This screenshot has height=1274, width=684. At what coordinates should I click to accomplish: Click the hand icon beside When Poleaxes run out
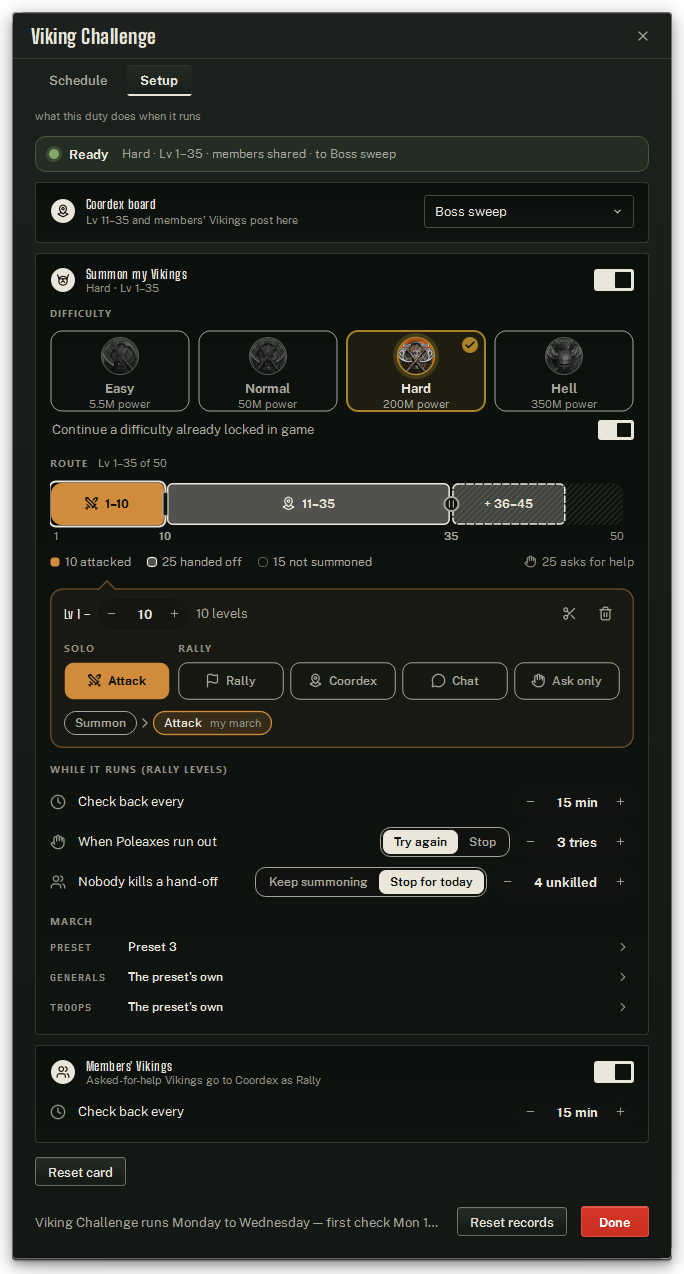click(x=58, y=842)
